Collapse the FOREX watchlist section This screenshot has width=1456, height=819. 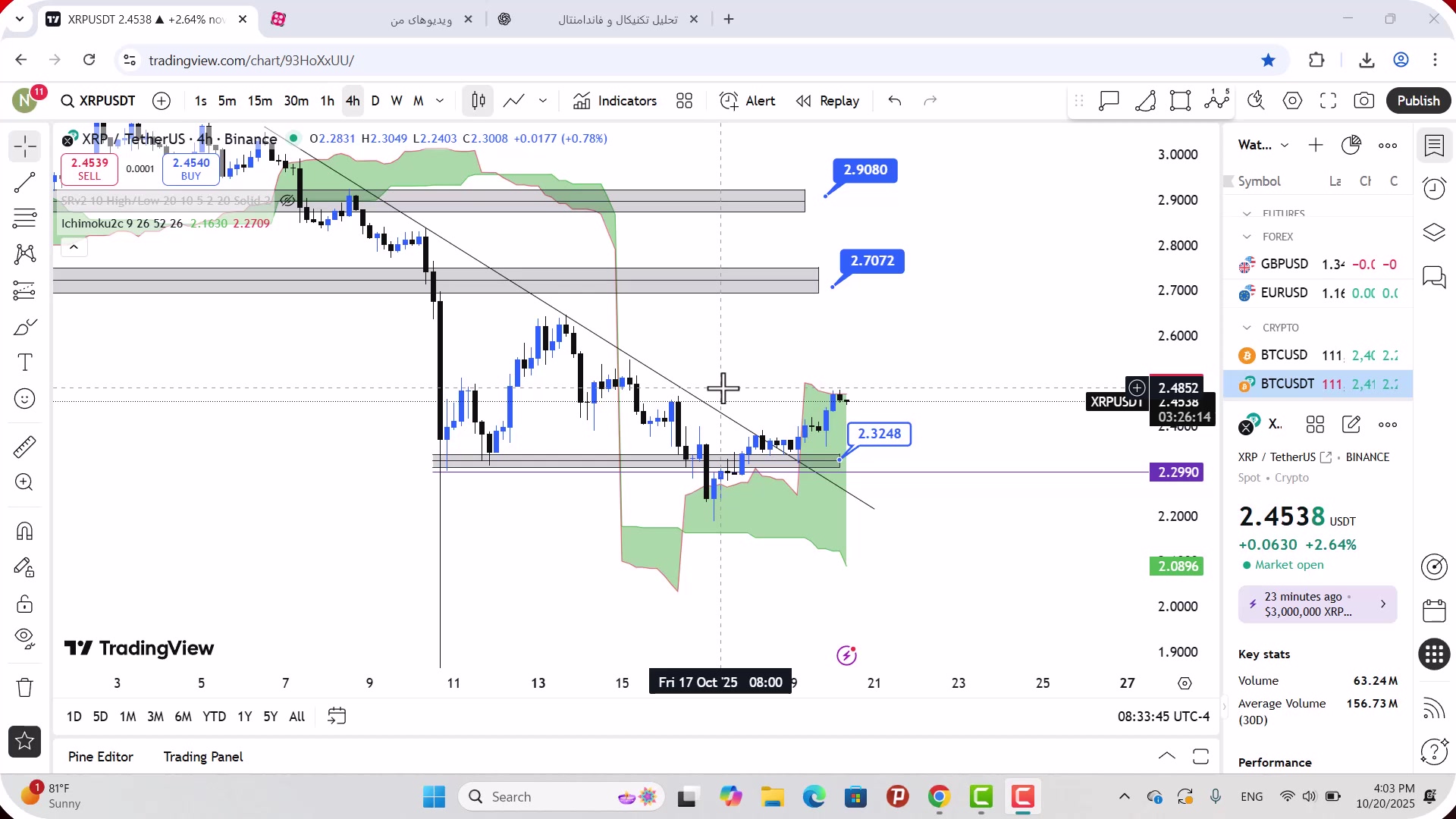[1247, 237]
